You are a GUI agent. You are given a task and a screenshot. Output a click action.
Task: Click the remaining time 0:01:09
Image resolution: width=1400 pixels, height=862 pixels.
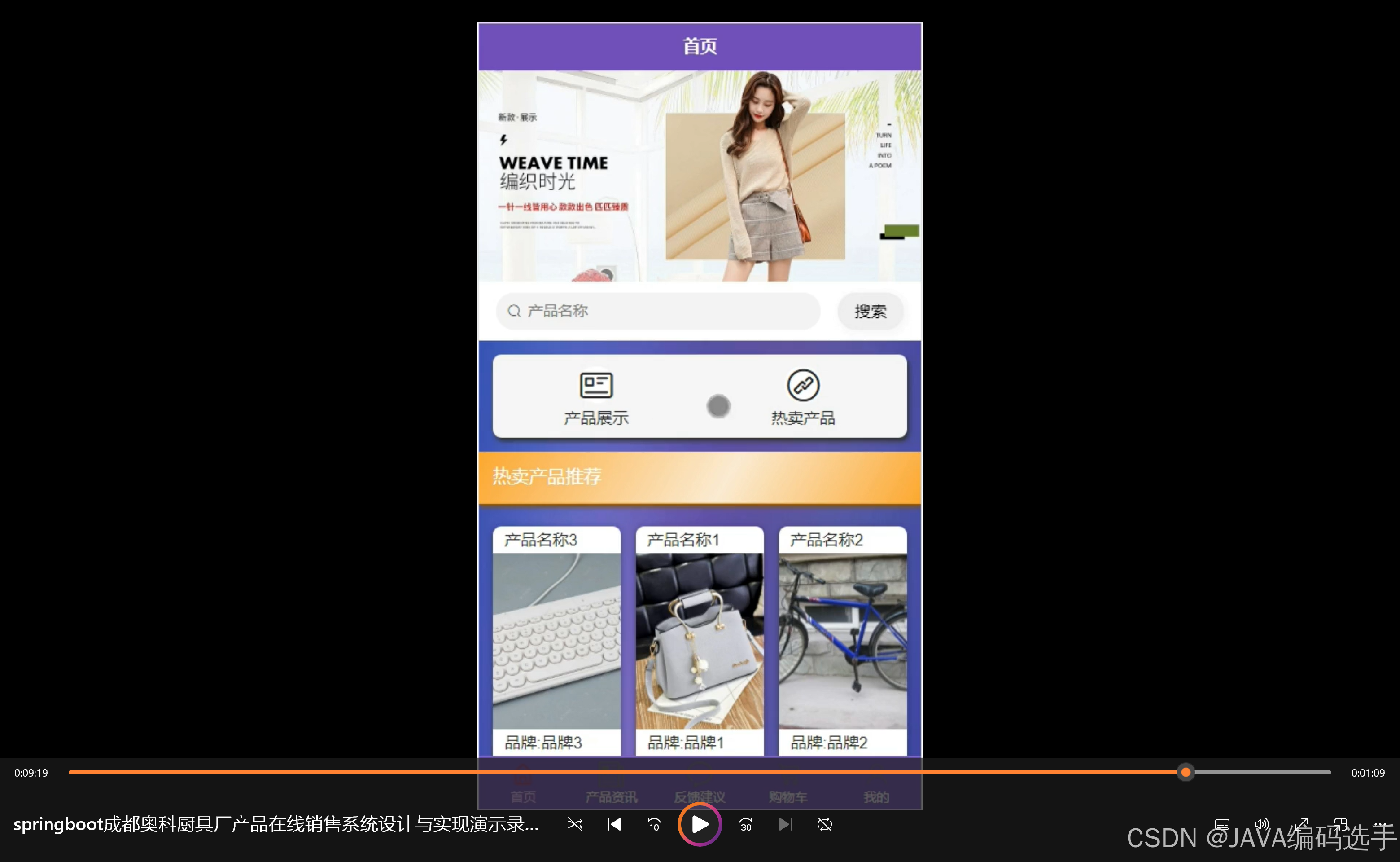coord(1368,773)
